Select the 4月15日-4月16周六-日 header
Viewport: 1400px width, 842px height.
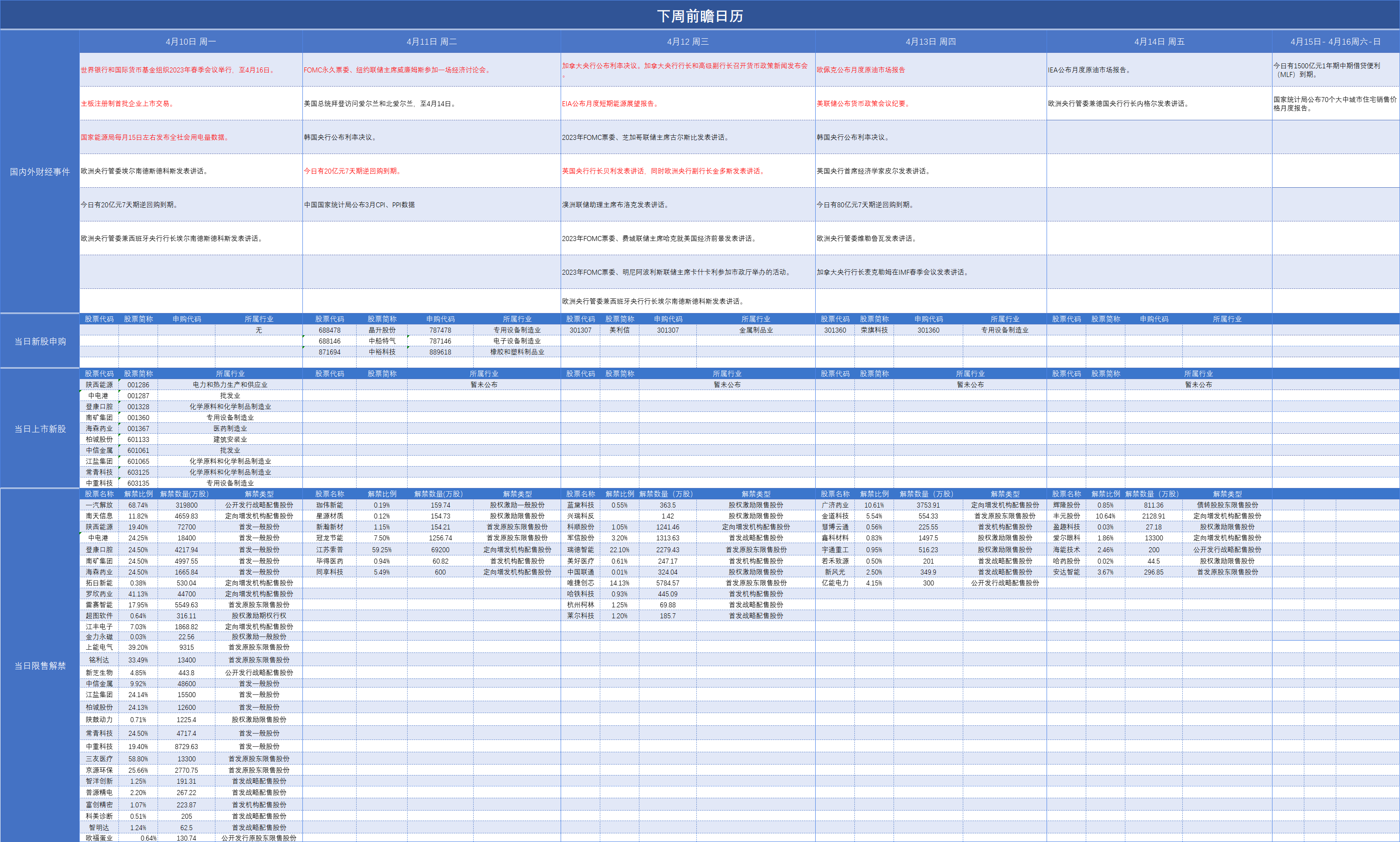pyautogui.click(x=1335, y=41)
